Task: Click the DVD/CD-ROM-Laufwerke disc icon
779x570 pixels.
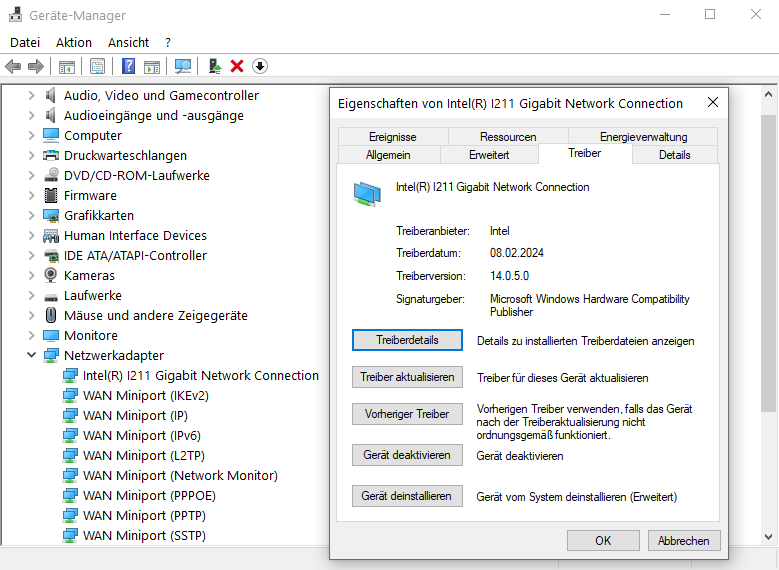Action: 51,175
